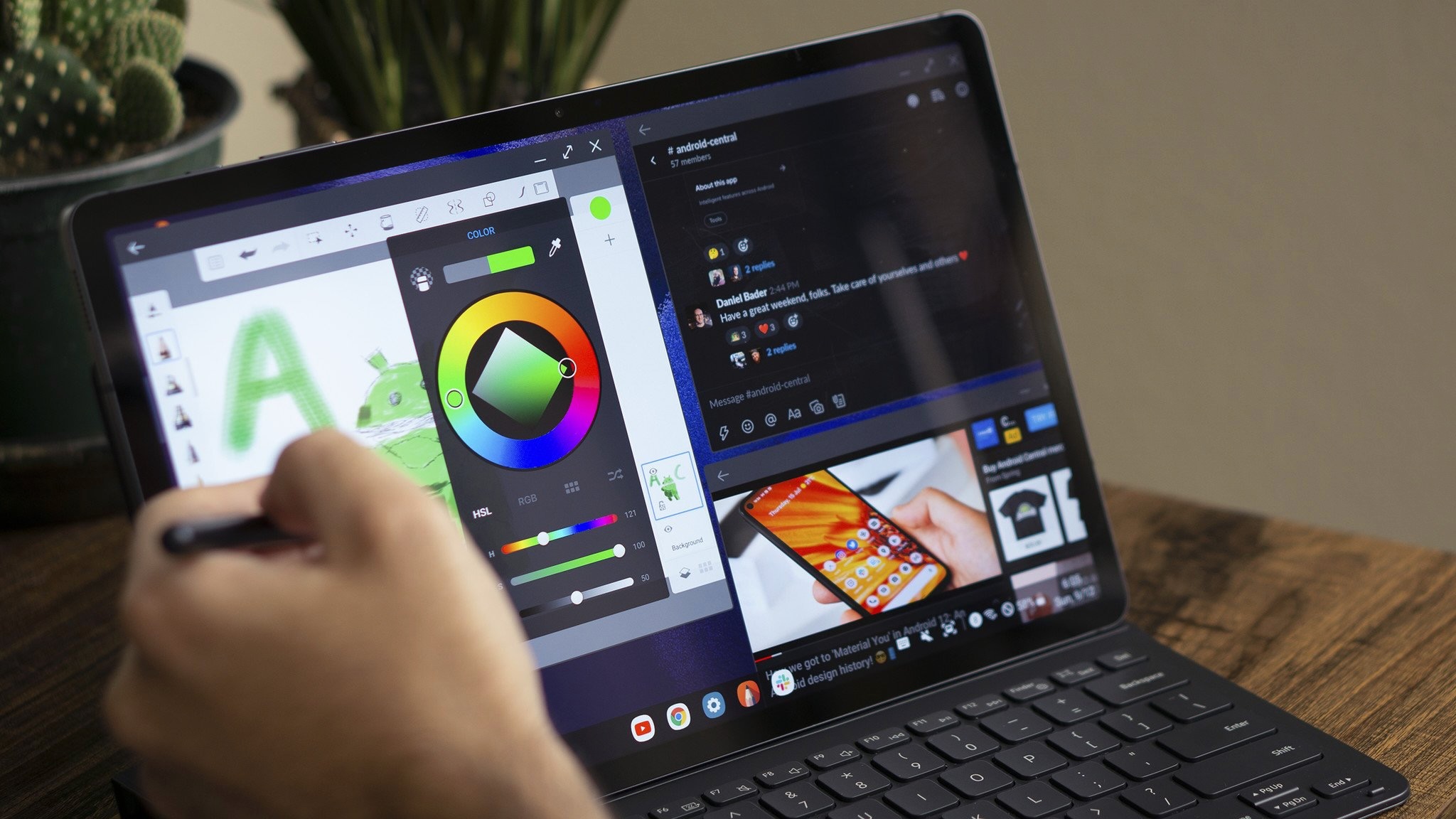Click the fill bucket tool icon

click(x=385, y=215)
